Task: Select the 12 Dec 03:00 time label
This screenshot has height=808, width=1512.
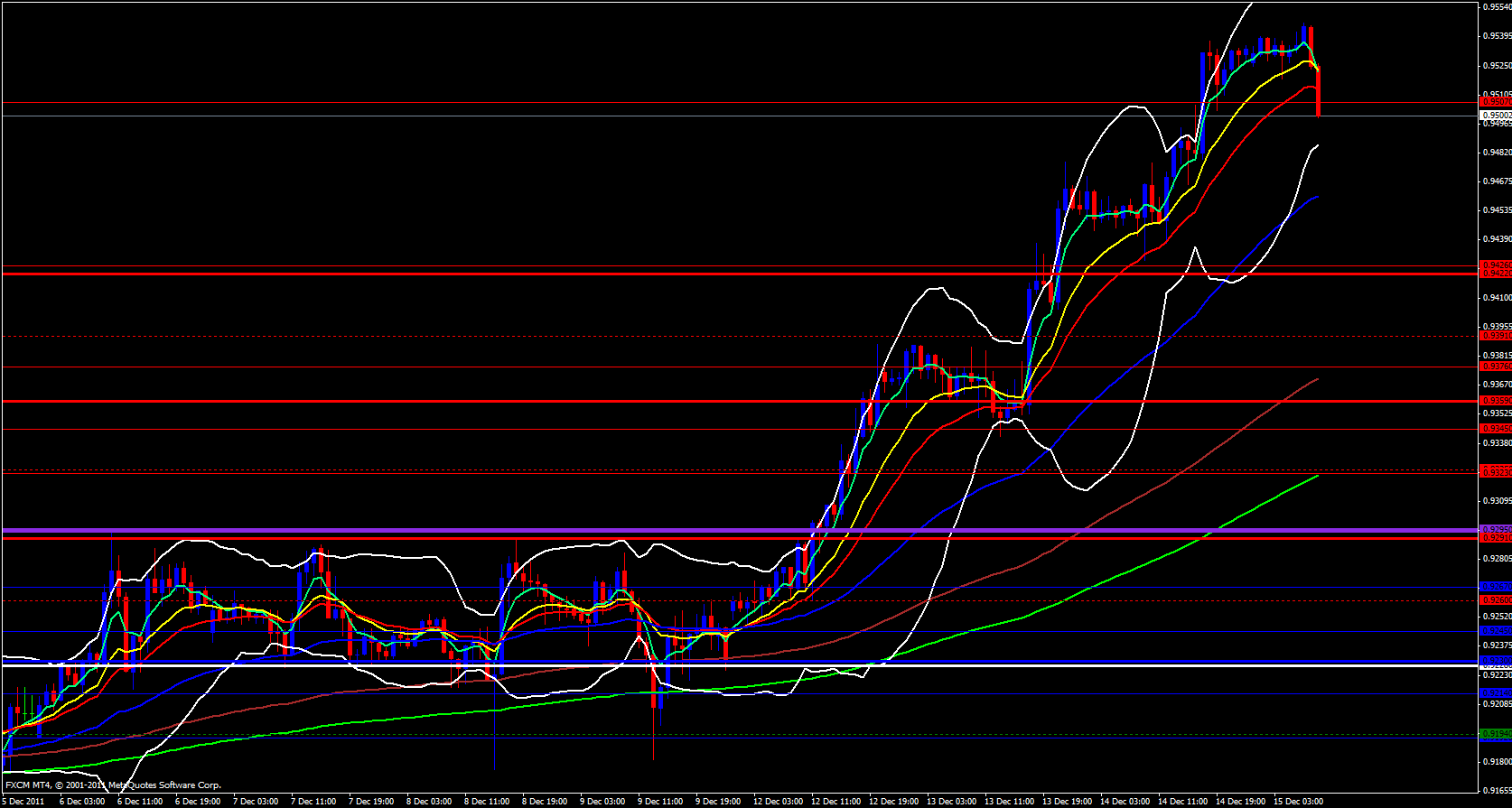Action: 778,801
